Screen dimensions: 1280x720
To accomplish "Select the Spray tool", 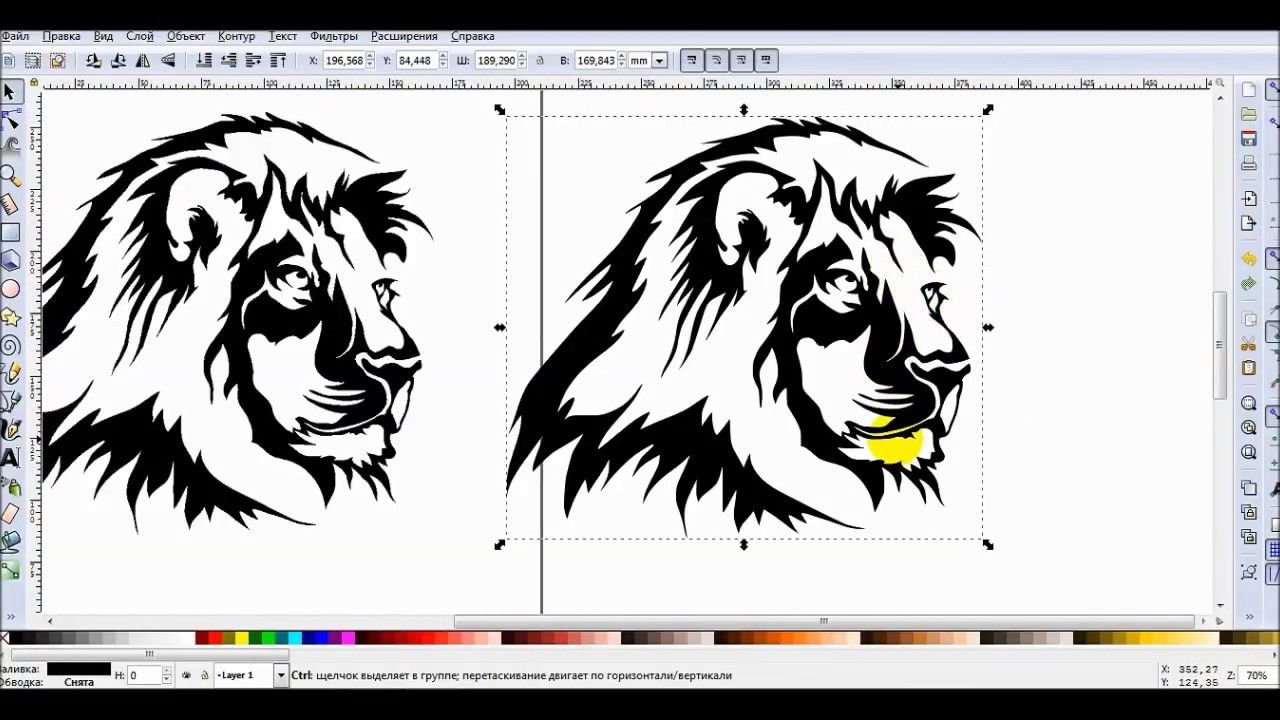I will 10,487.
